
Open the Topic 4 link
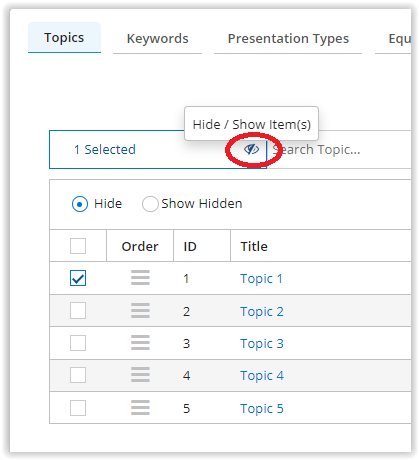pyautogui.click(x=262, y=376)
